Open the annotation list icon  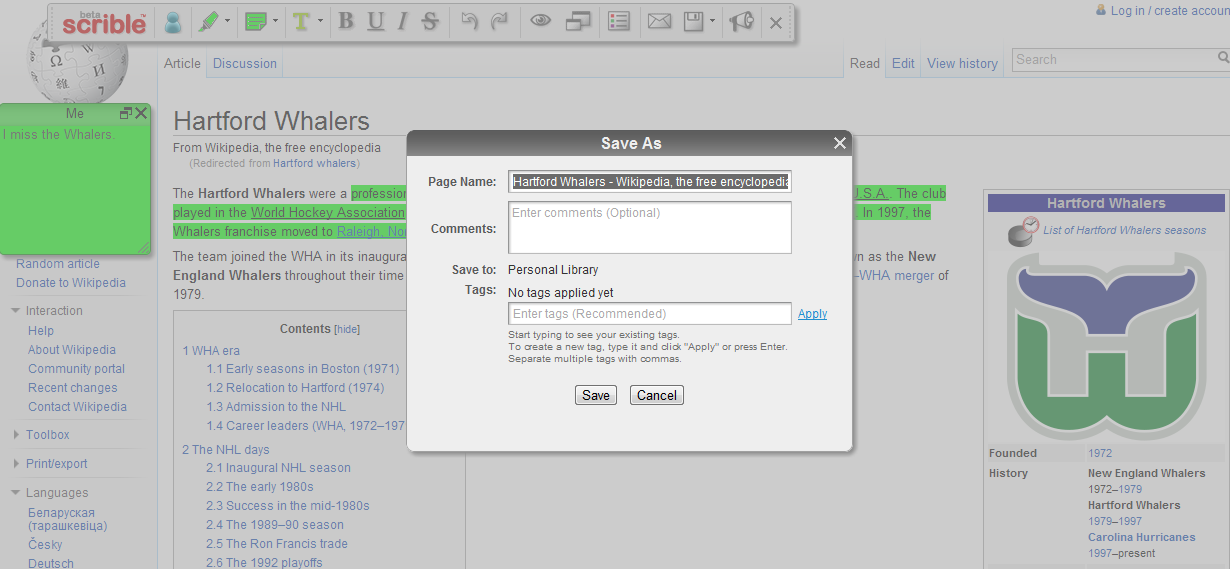coord(619,21)
